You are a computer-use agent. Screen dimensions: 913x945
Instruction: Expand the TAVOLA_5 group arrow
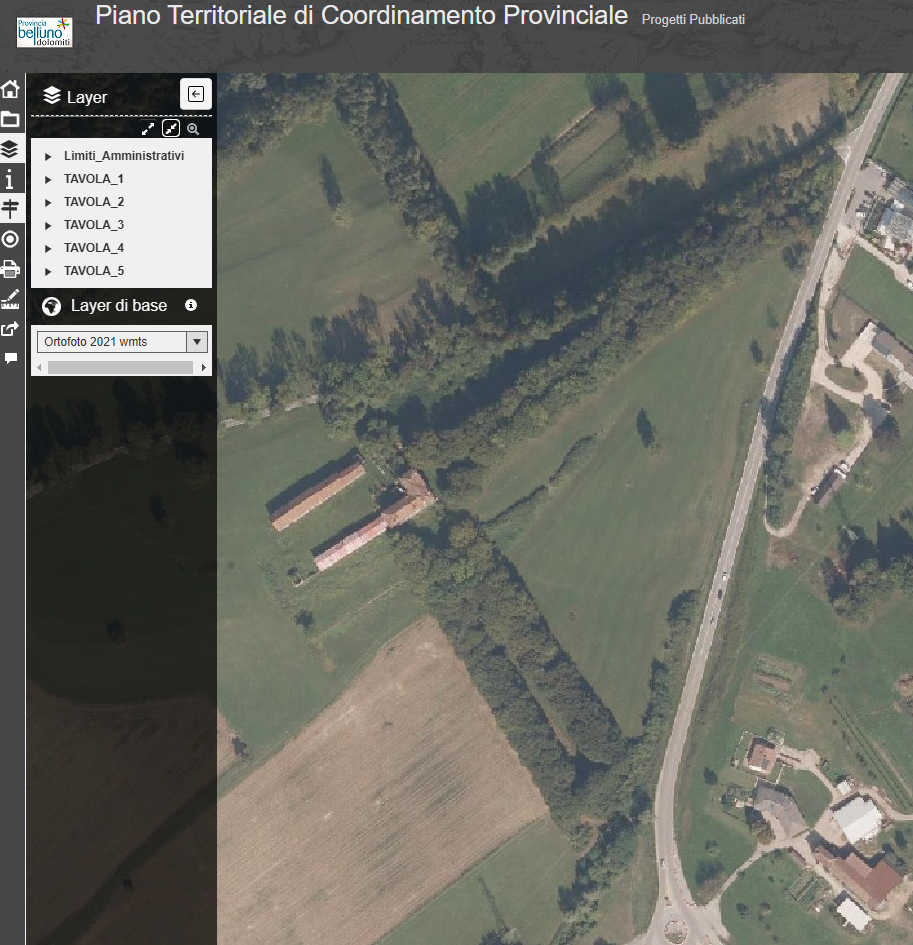[48, 271]
